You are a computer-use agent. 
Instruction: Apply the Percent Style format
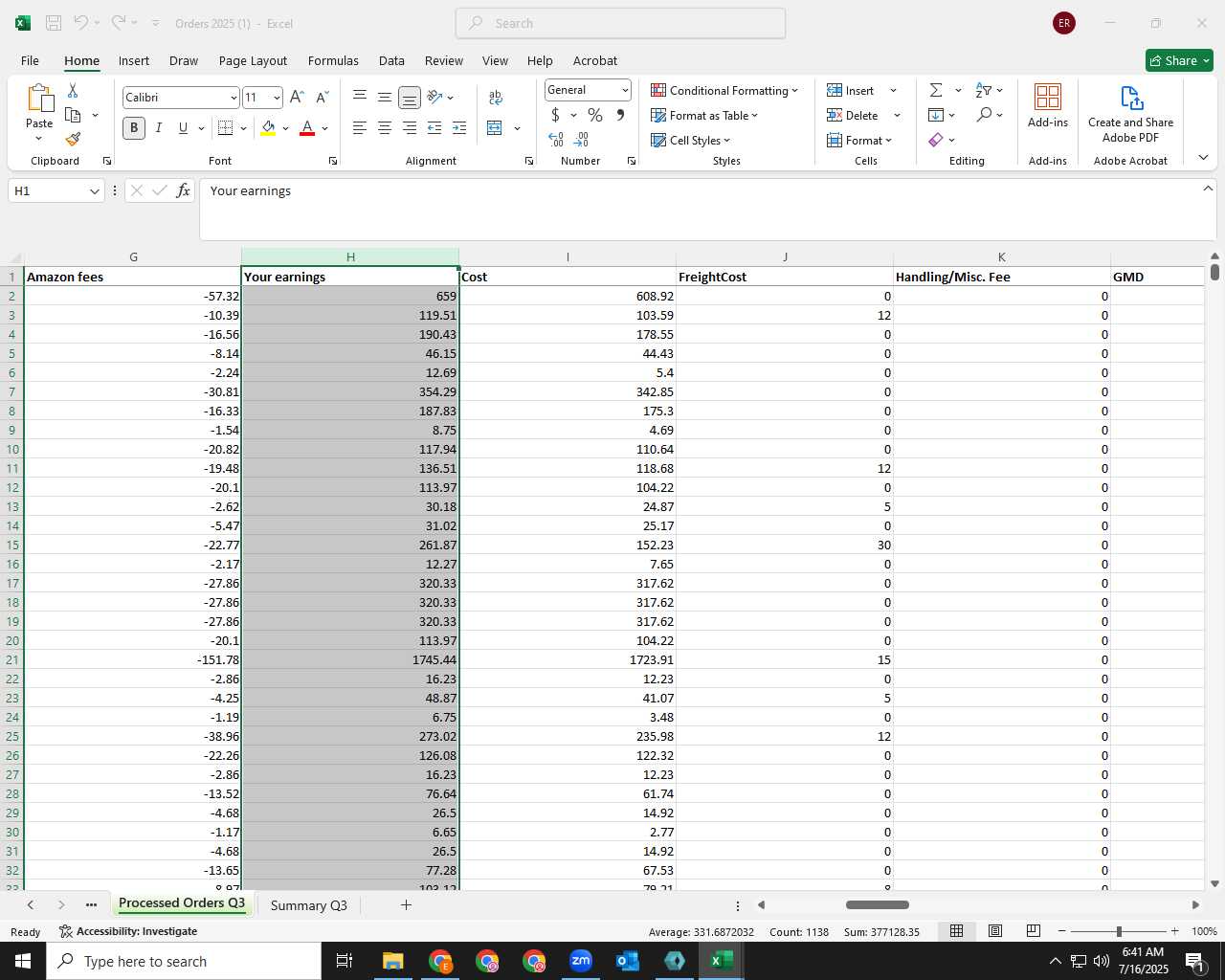click(x=595, y=115)
